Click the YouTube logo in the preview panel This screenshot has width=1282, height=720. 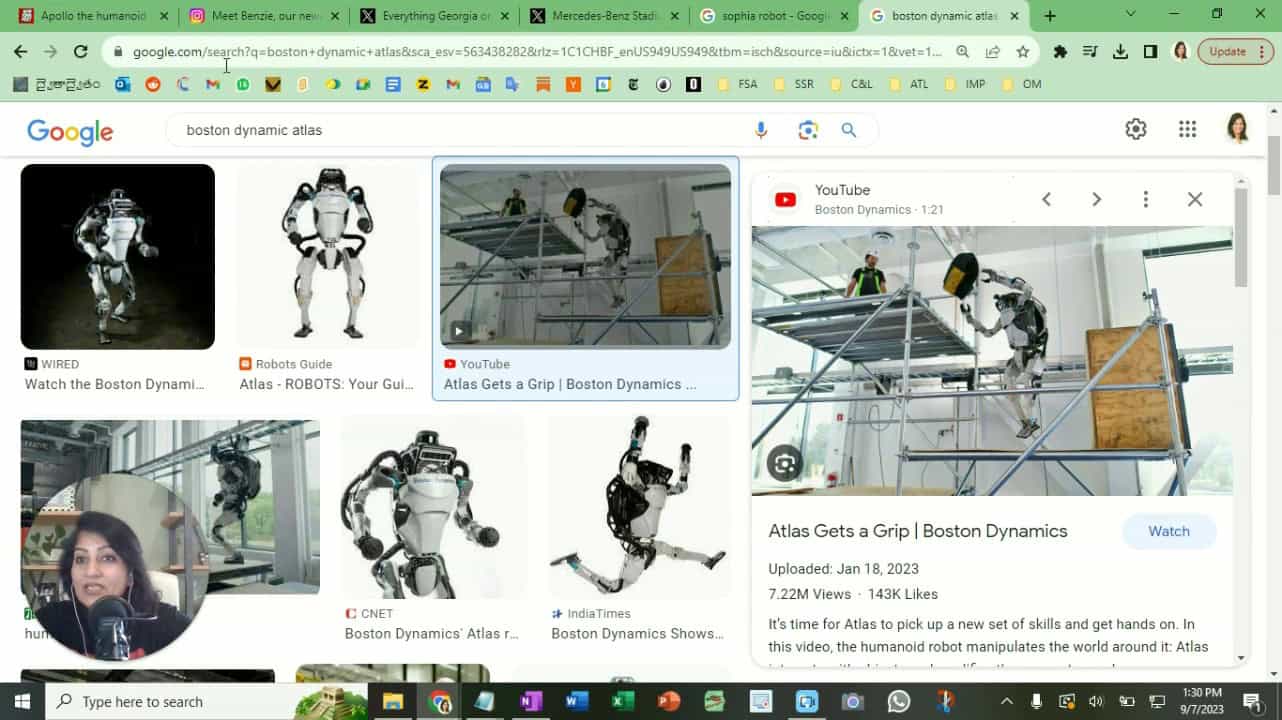click(x=785, y=199)
